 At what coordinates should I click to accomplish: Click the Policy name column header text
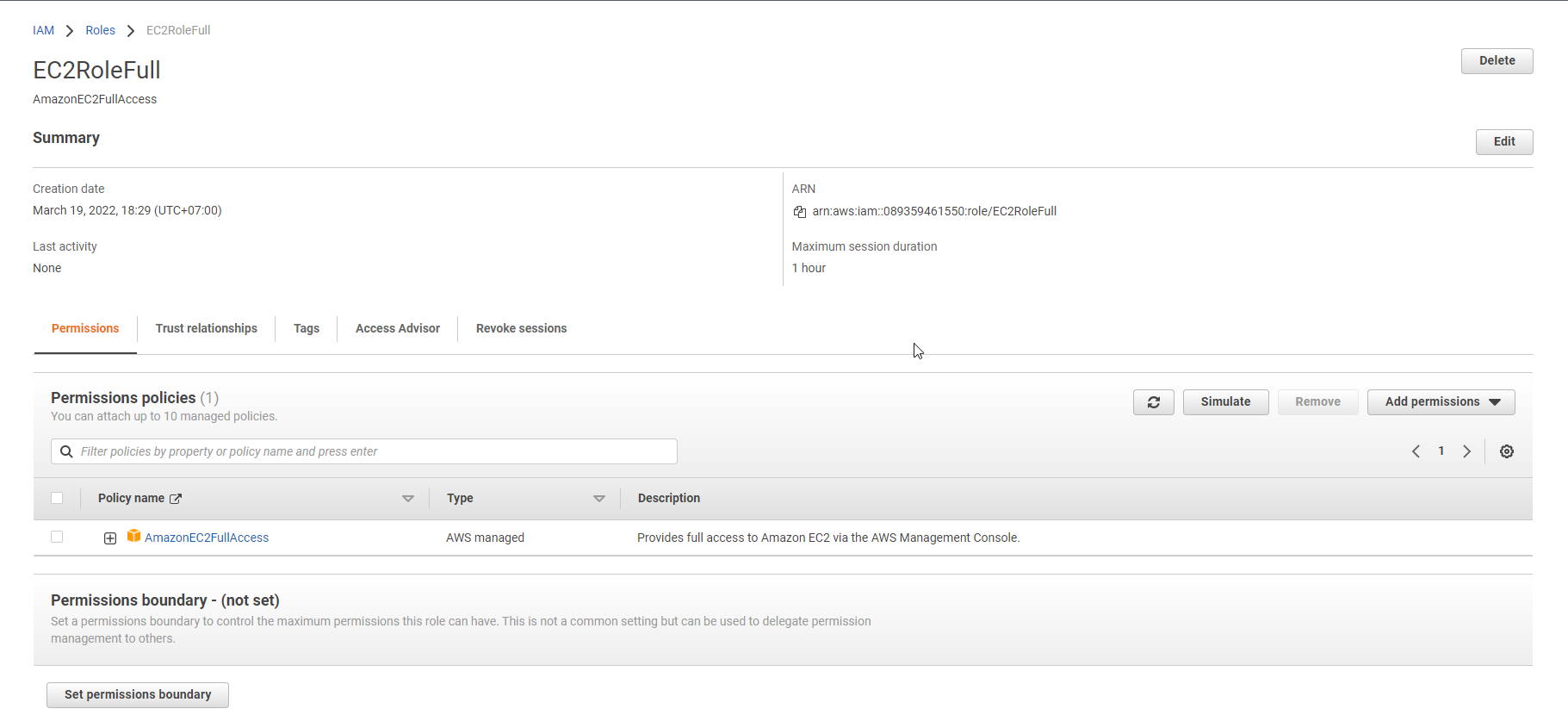coord(131,498)
